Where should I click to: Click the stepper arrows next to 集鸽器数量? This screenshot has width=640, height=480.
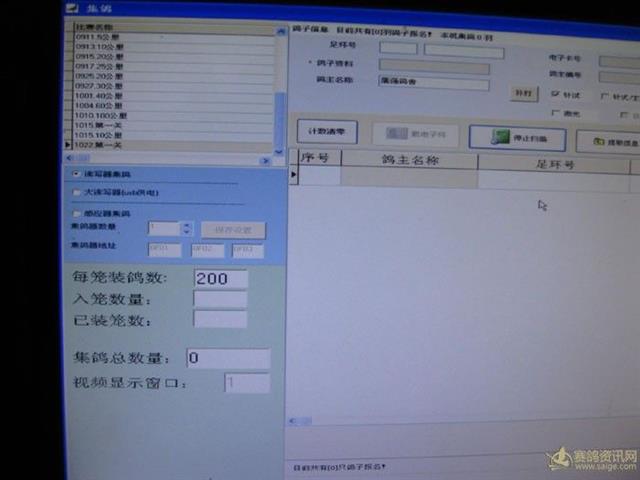(x=186, y=228)
